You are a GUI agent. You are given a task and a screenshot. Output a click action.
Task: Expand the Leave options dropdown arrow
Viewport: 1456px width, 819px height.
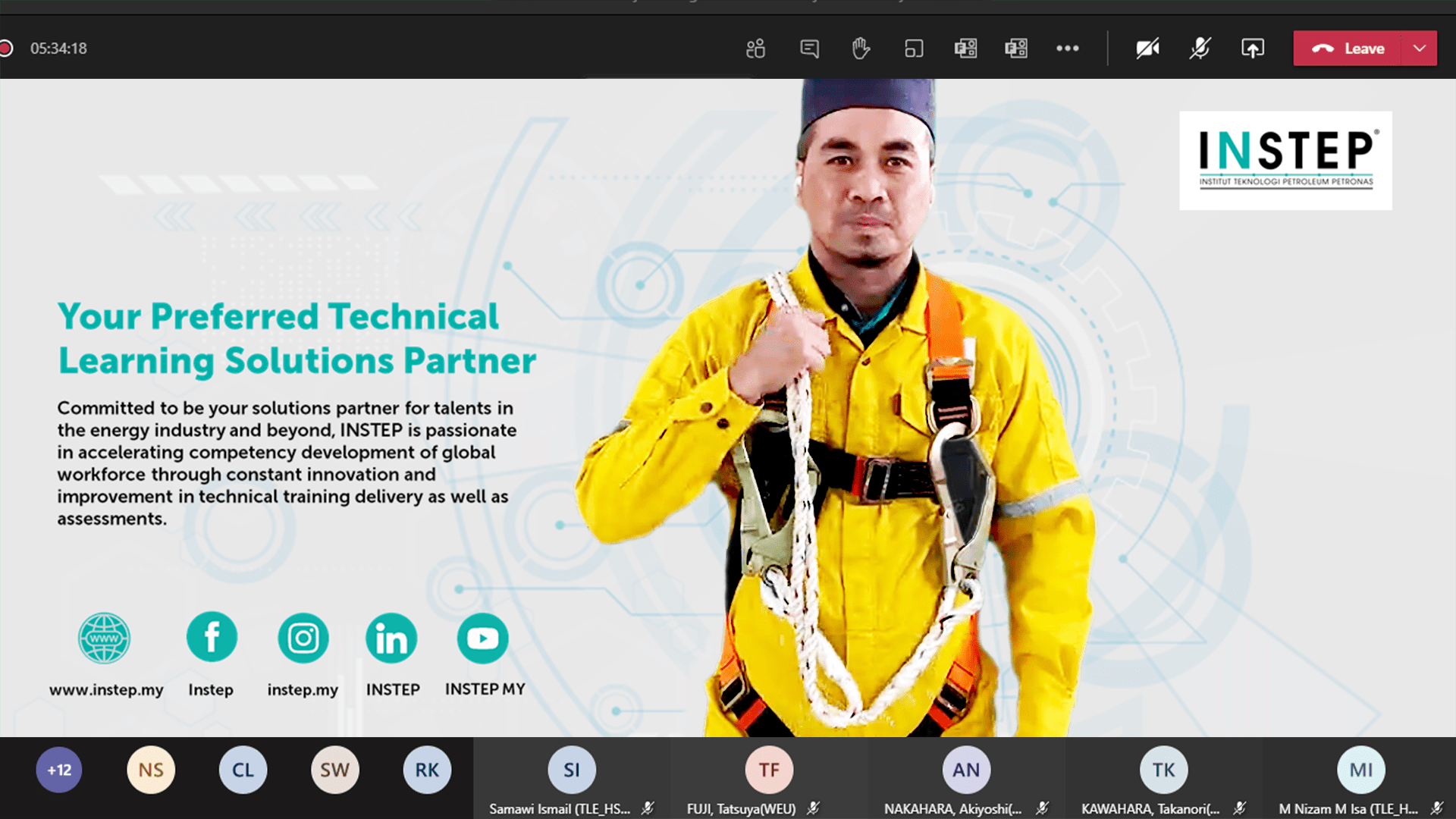(x=1420, y=49)
